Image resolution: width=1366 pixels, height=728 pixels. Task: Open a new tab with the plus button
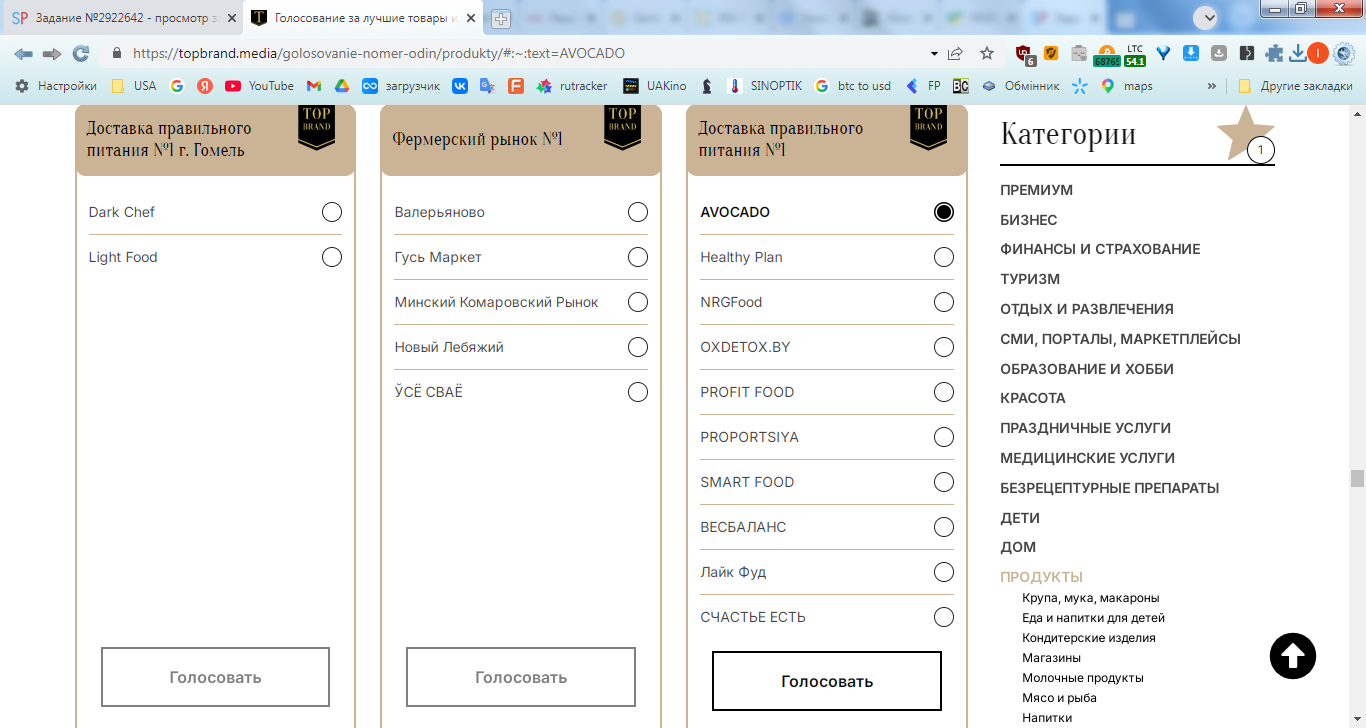coord(501,18)
